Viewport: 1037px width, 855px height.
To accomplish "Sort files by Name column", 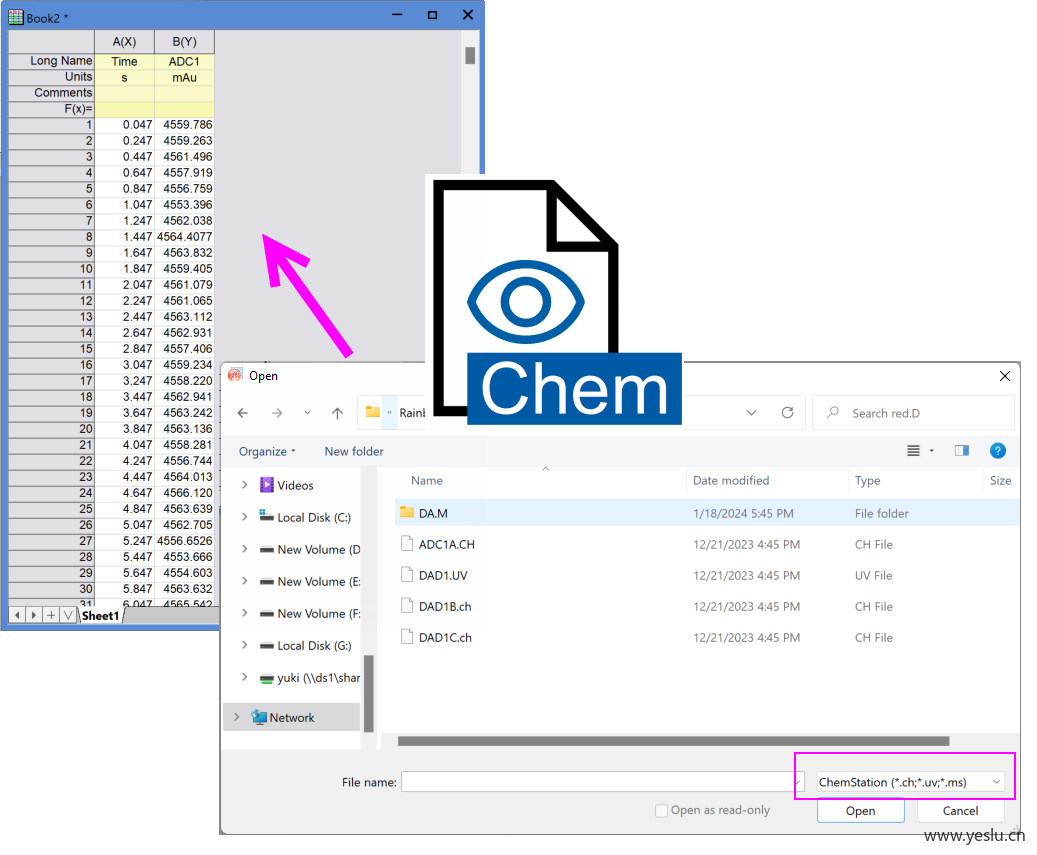I will pos(427,481).
